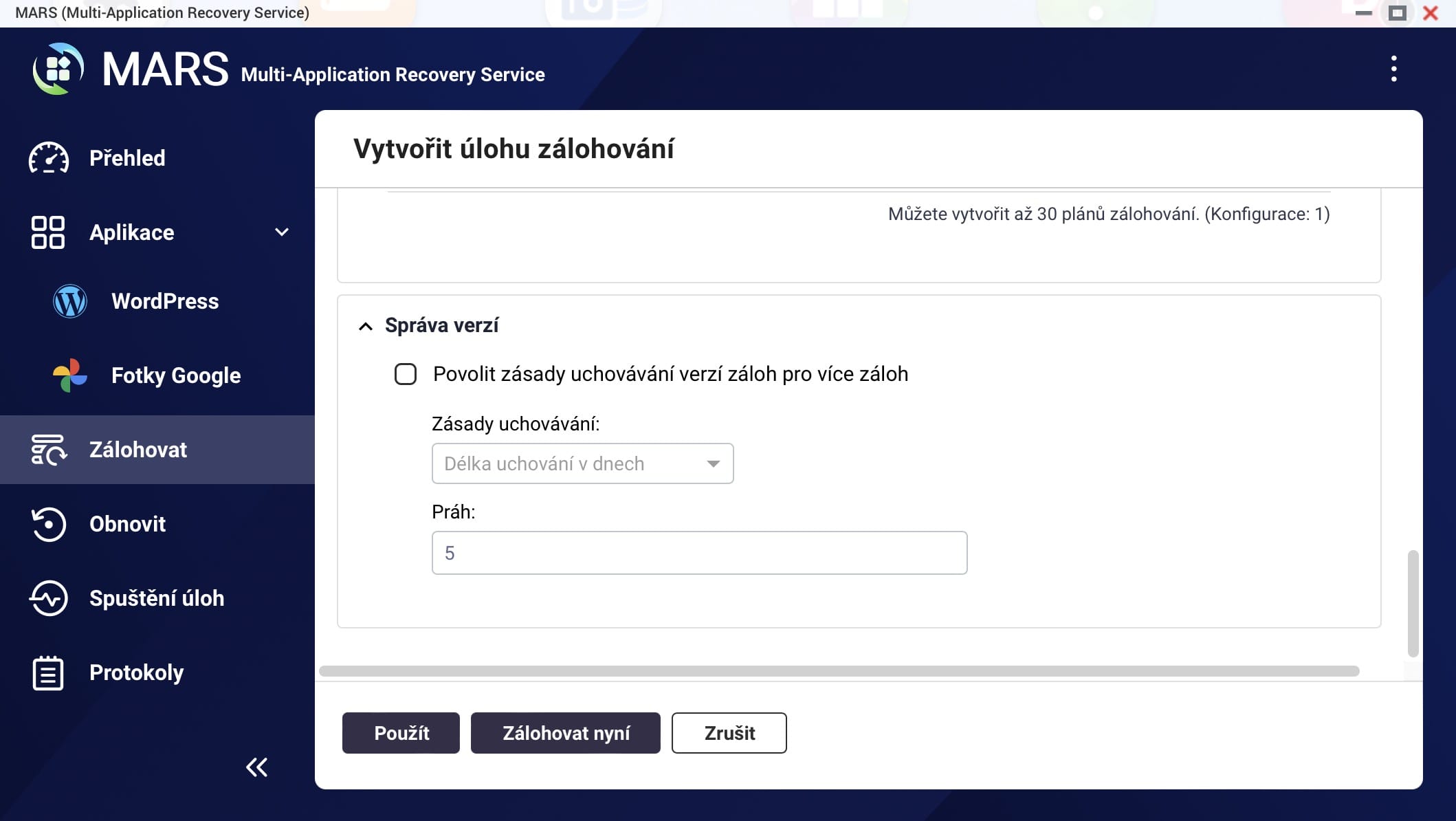This screenshot has width=1456, height=821.
Task: Open the three-dot options menu
Action: click(x=1393, y=69)
